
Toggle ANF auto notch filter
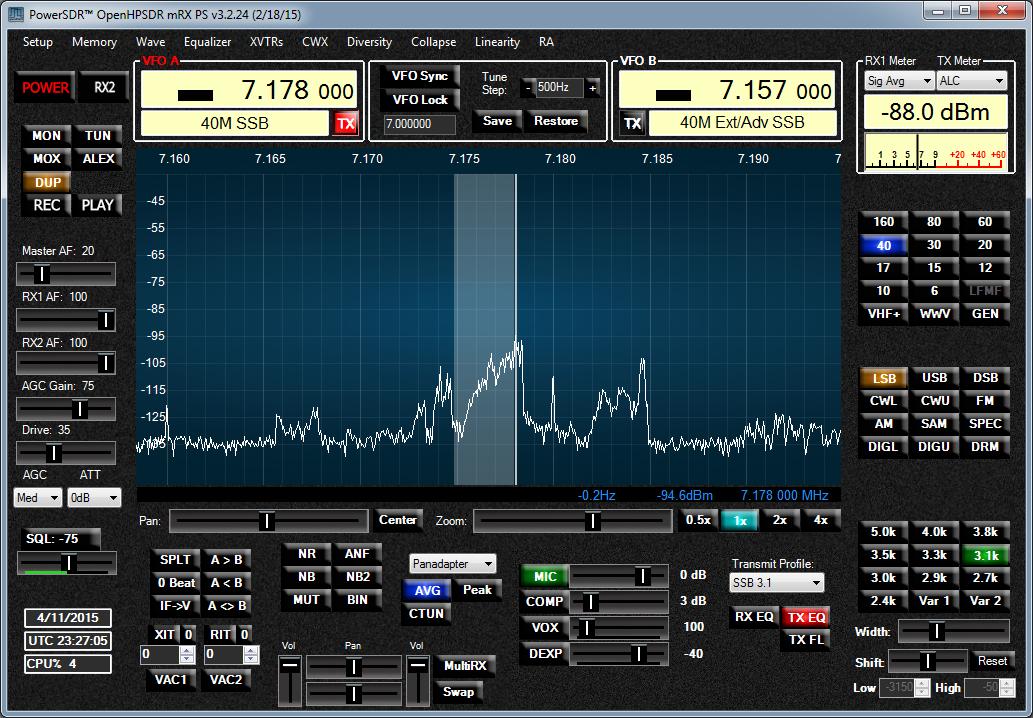[357, 555]
